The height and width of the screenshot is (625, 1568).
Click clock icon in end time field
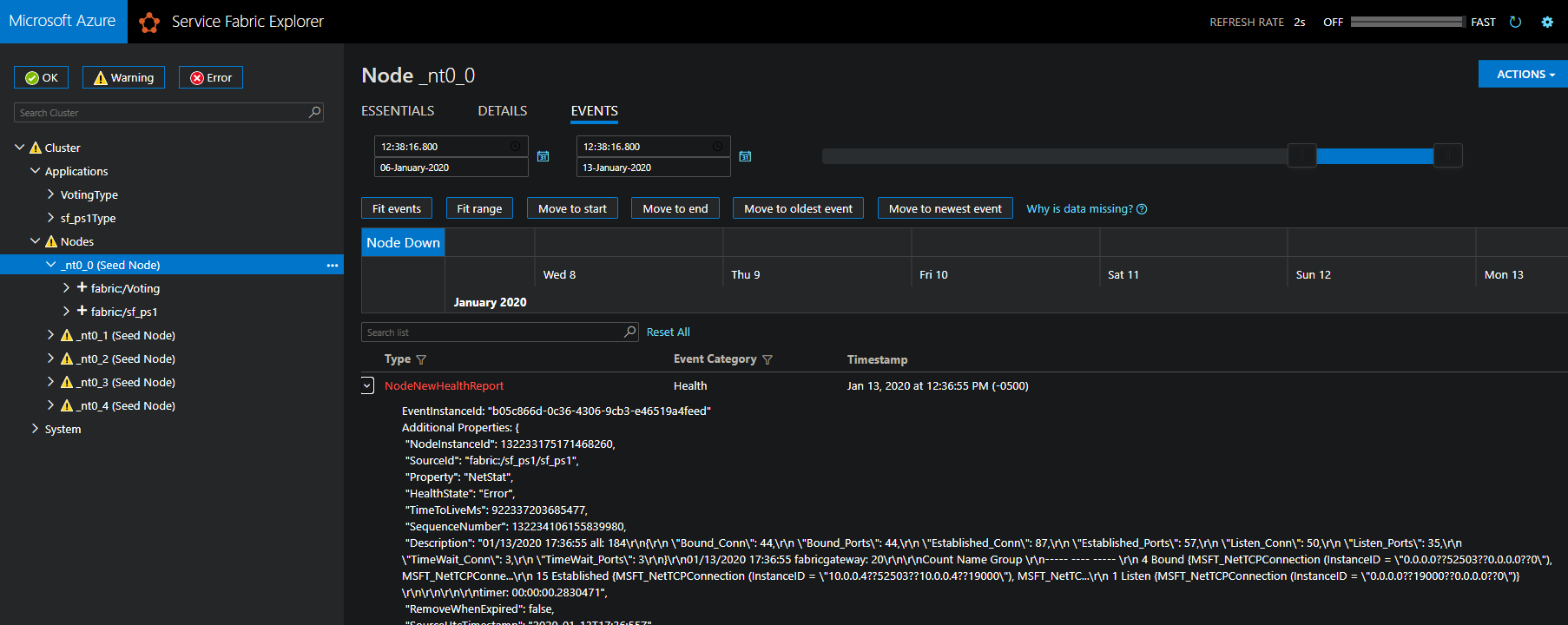point(717,146)
